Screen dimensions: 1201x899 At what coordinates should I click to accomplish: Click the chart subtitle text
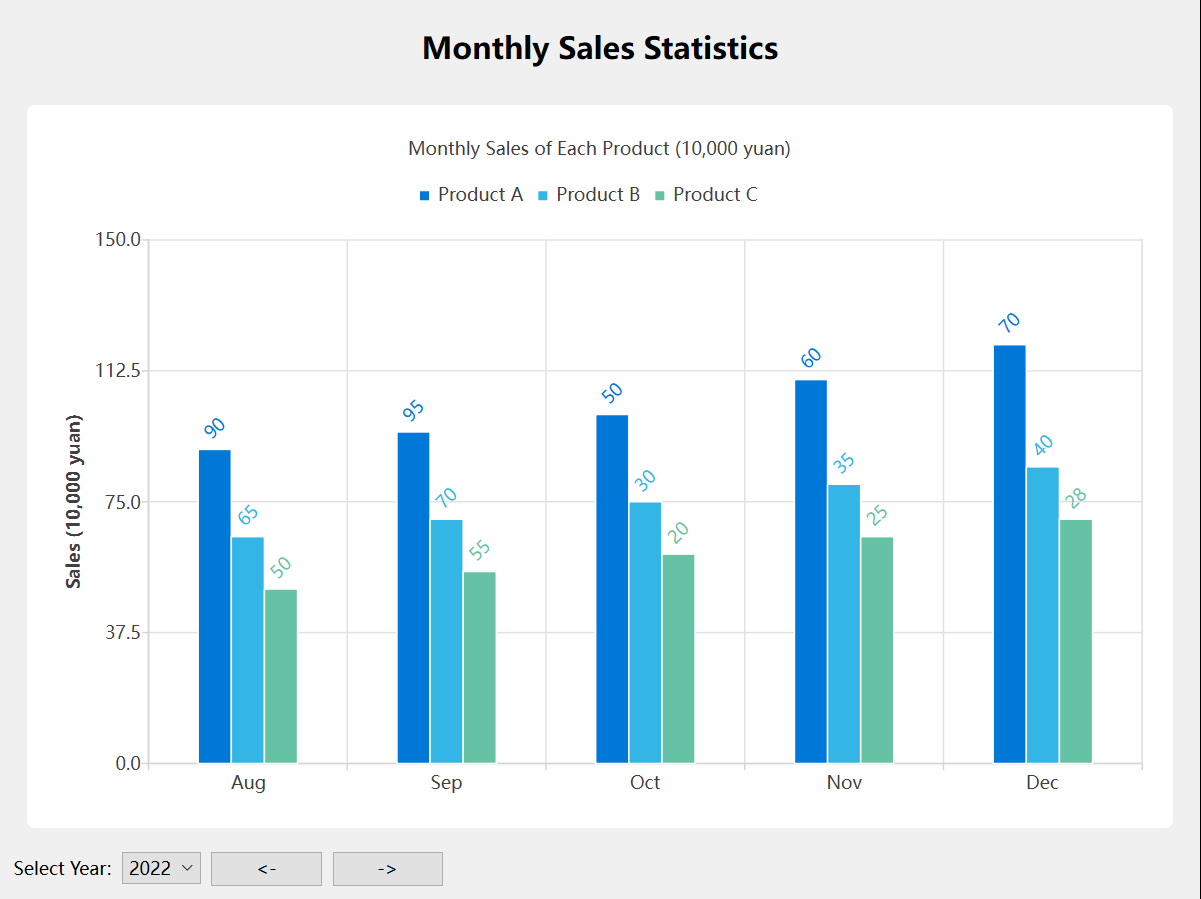(x=600, y=149)
